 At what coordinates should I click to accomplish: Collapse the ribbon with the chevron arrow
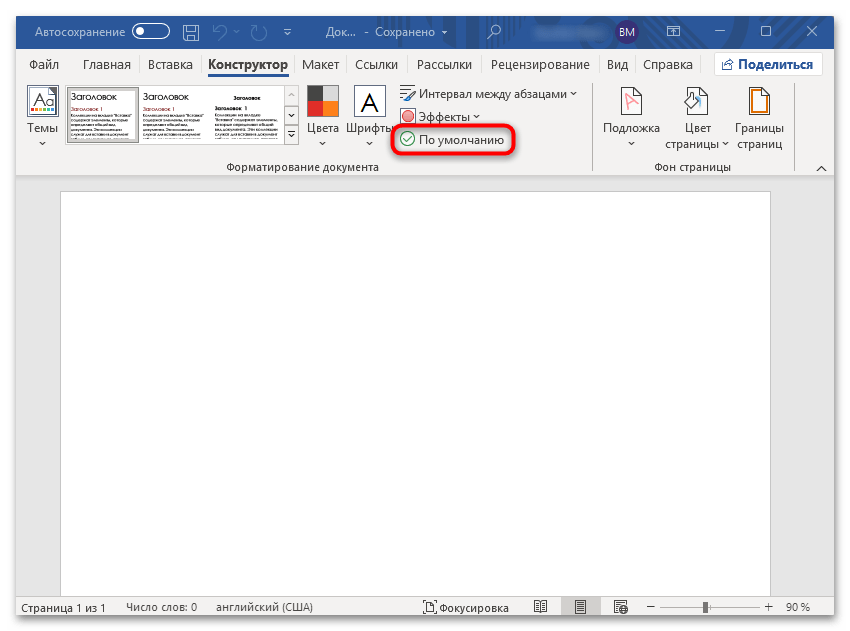tap(822, 169)
